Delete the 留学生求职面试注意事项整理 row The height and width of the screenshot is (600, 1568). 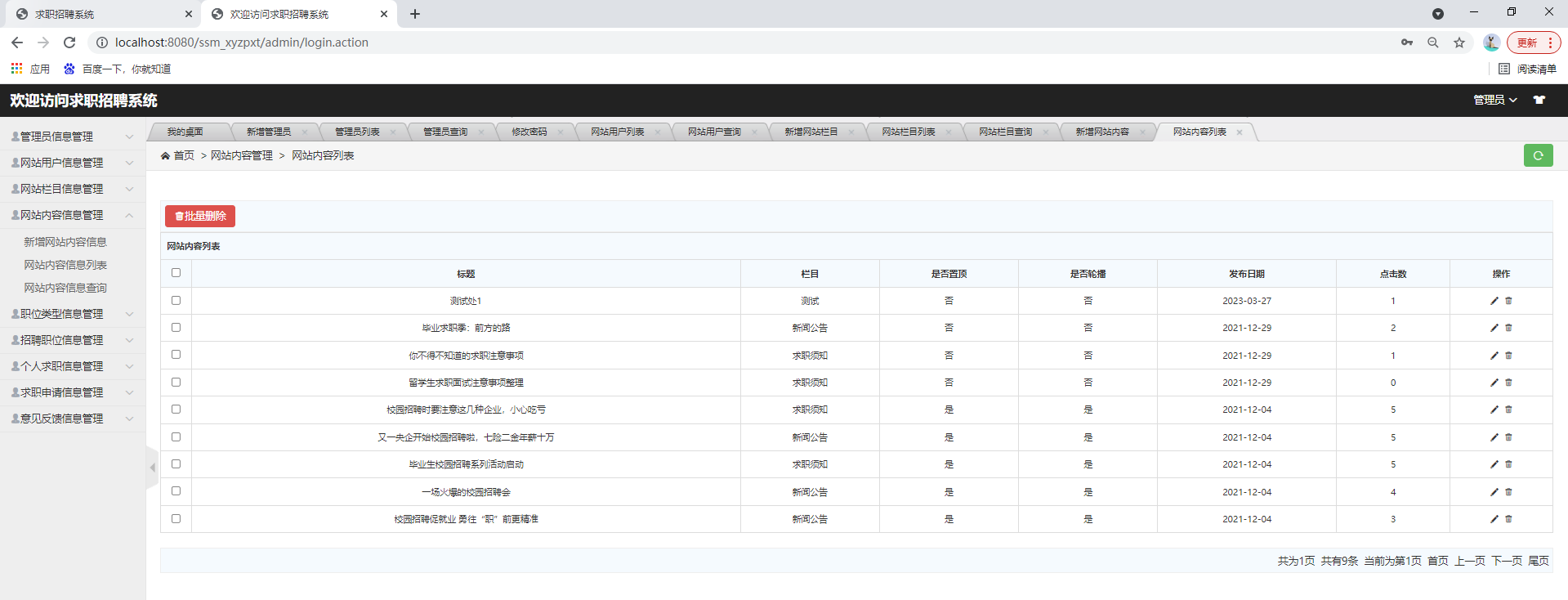click(1508, 383)
